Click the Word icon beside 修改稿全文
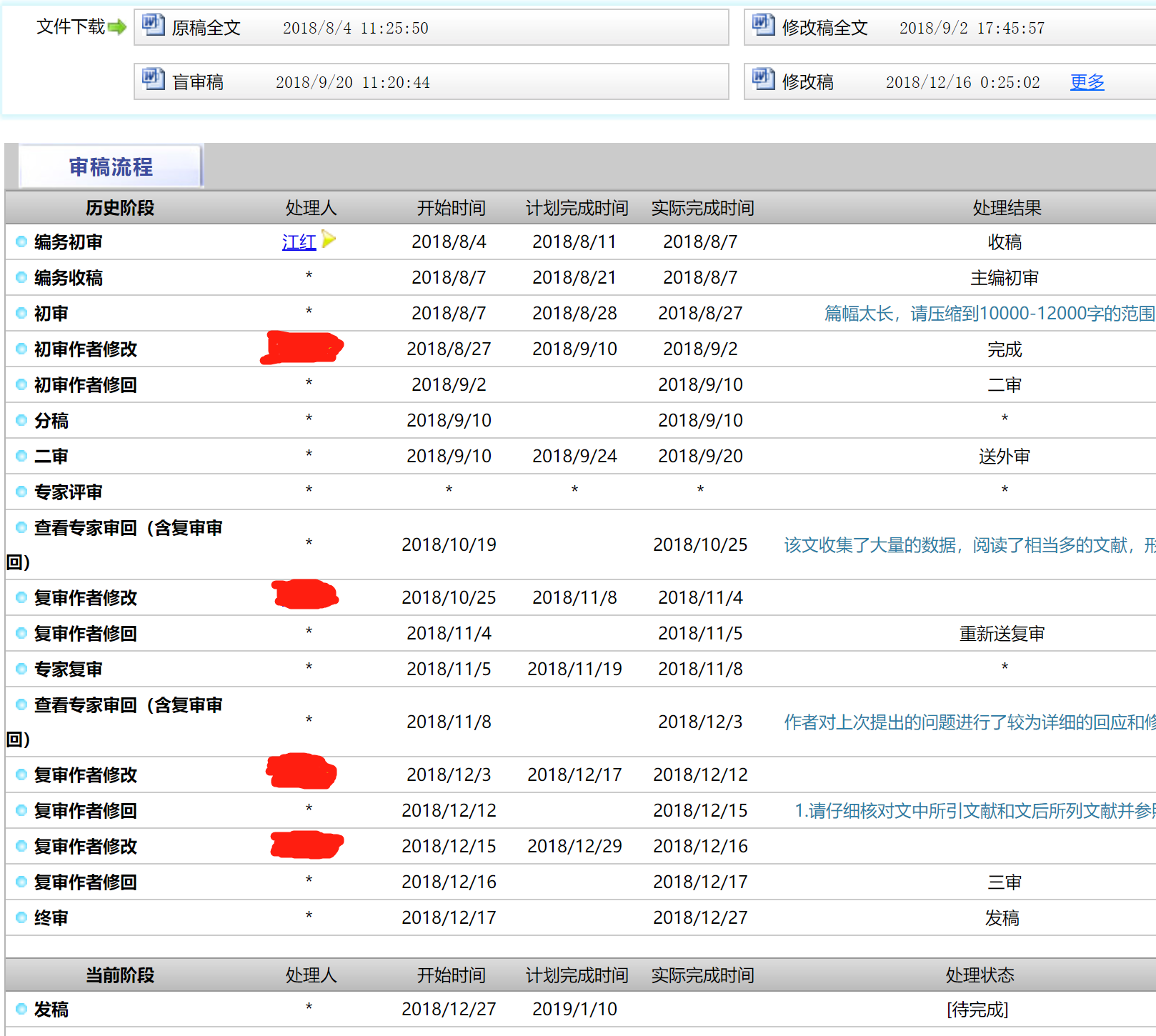The image size is (1156, 1036). [763, 25]
